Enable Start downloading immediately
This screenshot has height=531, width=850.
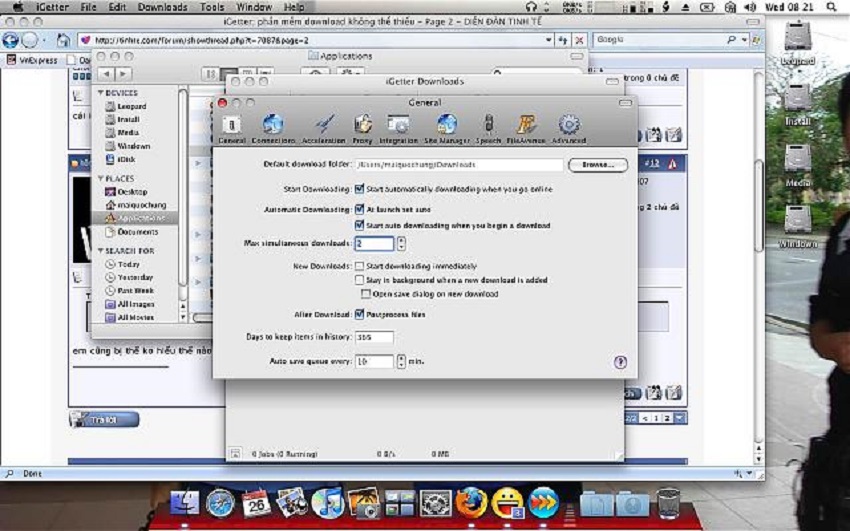click(x=359, y=266)
